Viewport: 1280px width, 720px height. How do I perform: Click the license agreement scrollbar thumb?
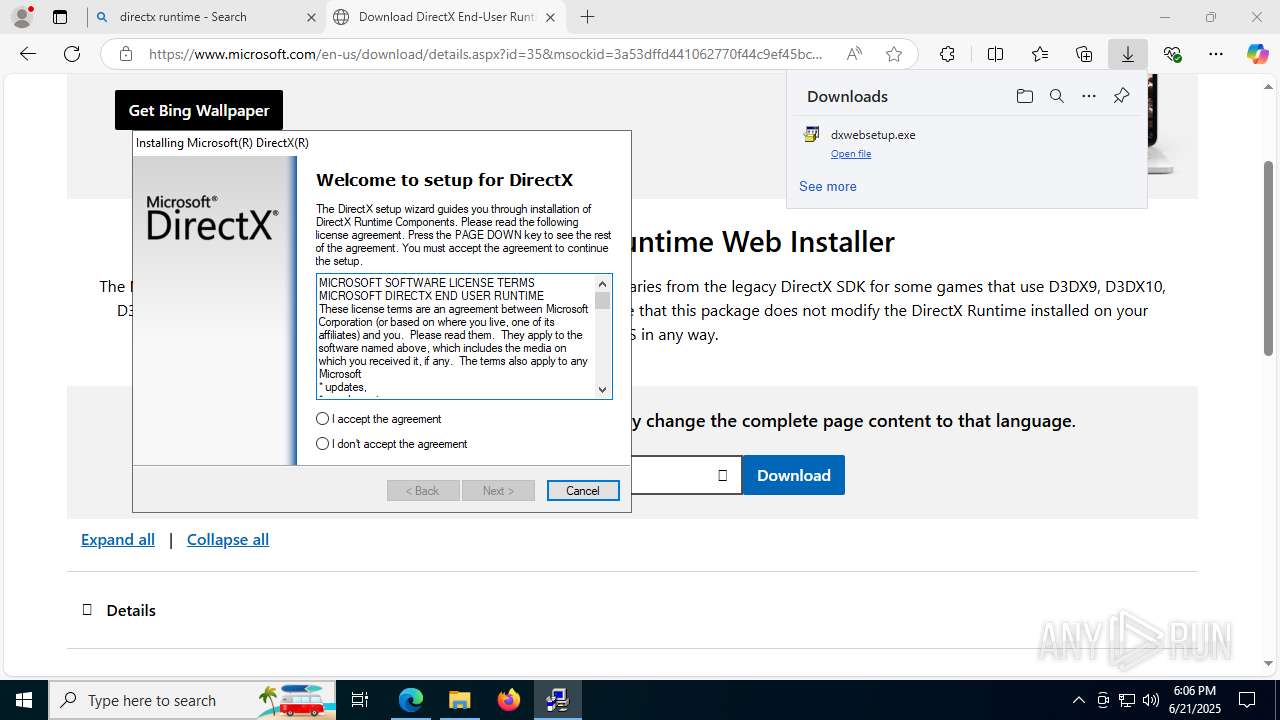tap(602, 300)
